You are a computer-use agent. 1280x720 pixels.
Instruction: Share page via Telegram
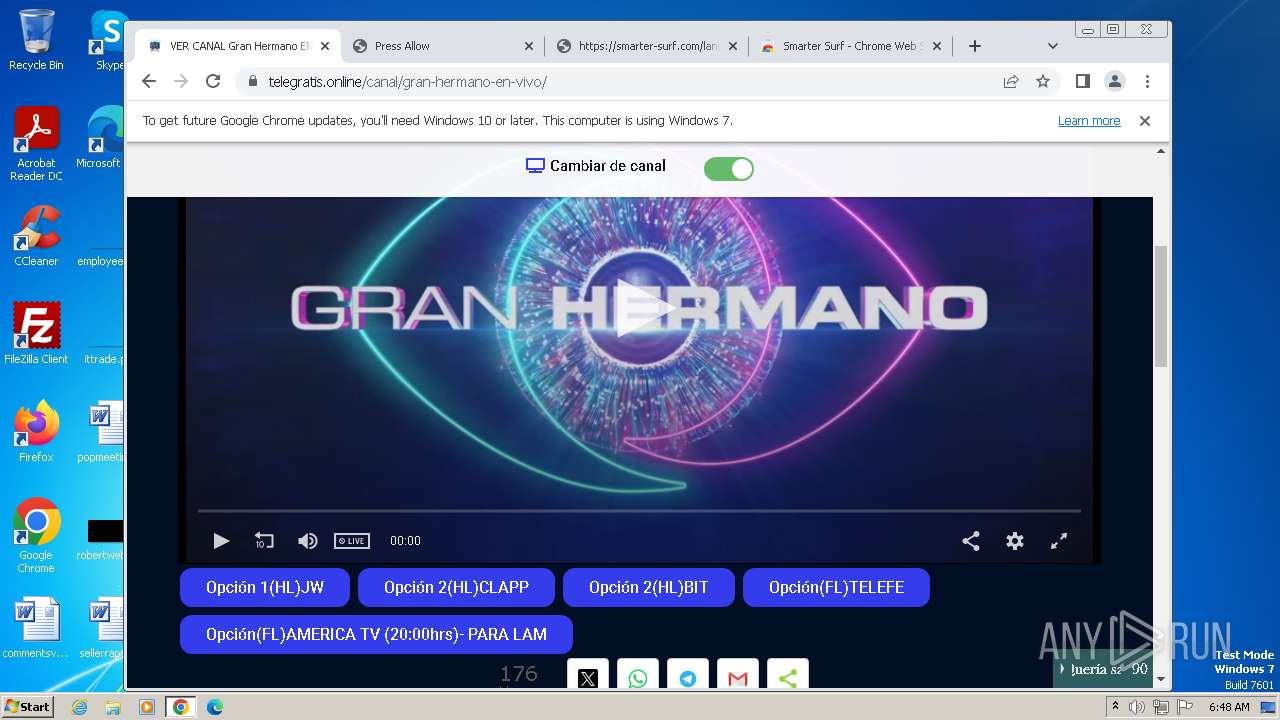[x=688, y=676]
